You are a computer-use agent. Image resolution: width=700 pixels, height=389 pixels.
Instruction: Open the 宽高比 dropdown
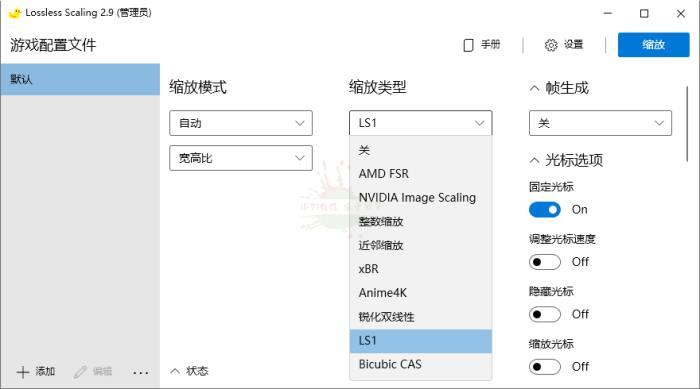(241, 158)
